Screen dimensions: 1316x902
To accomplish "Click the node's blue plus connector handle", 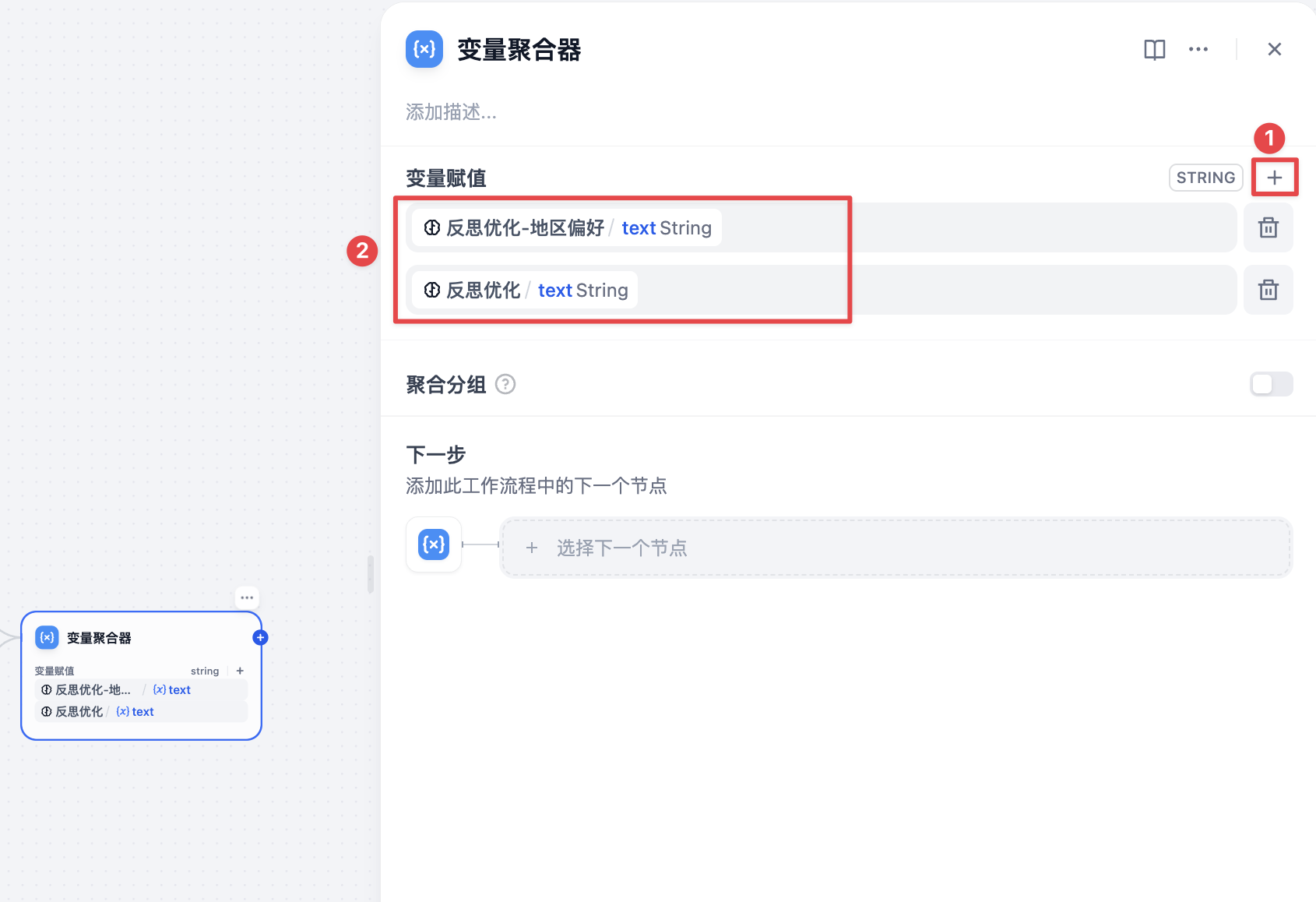I will tap(260, 637).
